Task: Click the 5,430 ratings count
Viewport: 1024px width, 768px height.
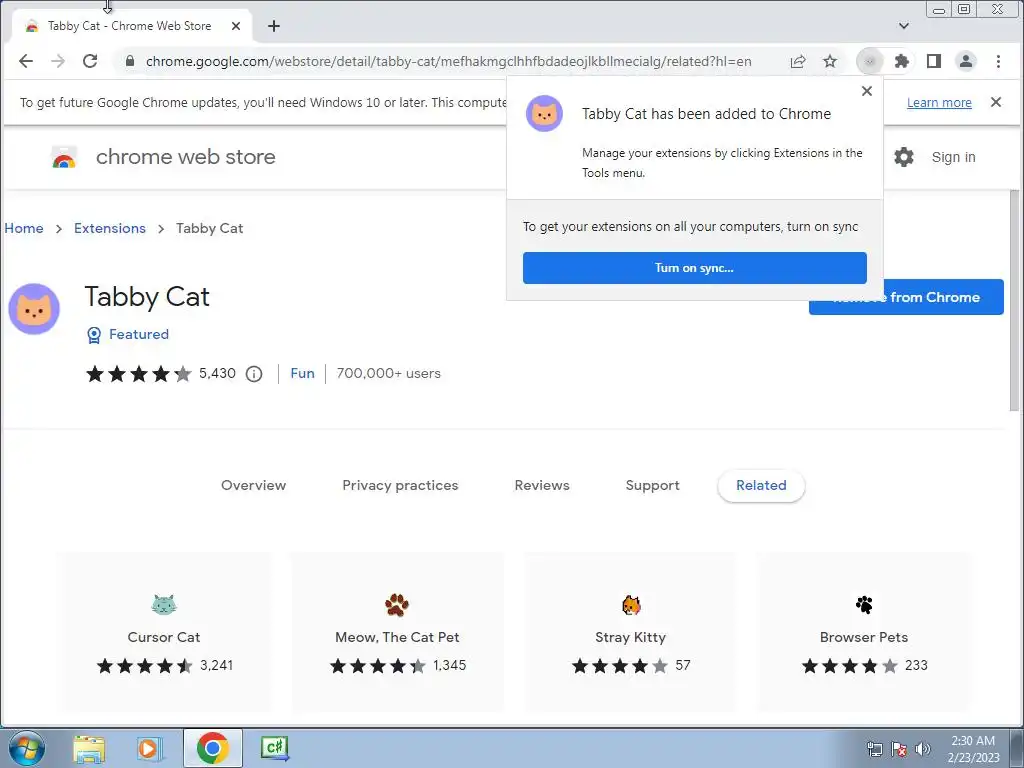Action: 217,374
